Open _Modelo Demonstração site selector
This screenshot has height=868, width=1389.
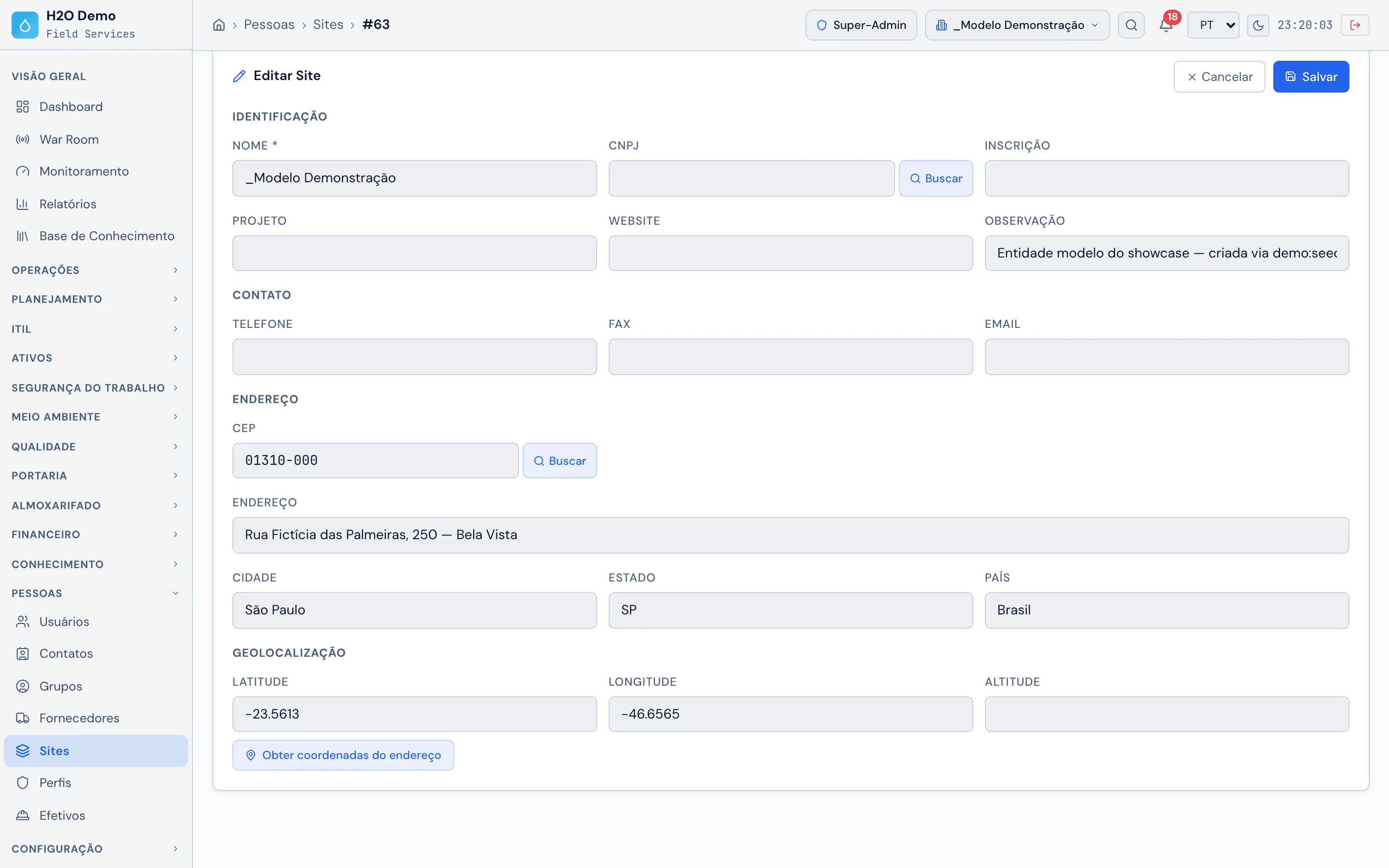[x=1017, y=25]
